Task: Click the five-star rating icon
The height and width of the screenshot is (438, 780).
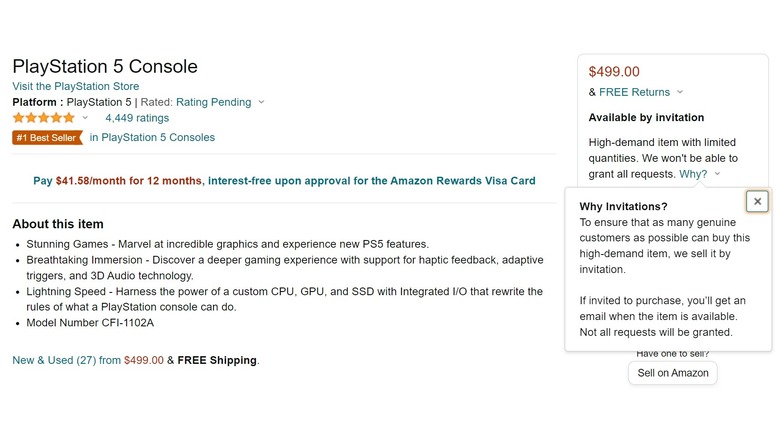Action: tap(43, 118)
